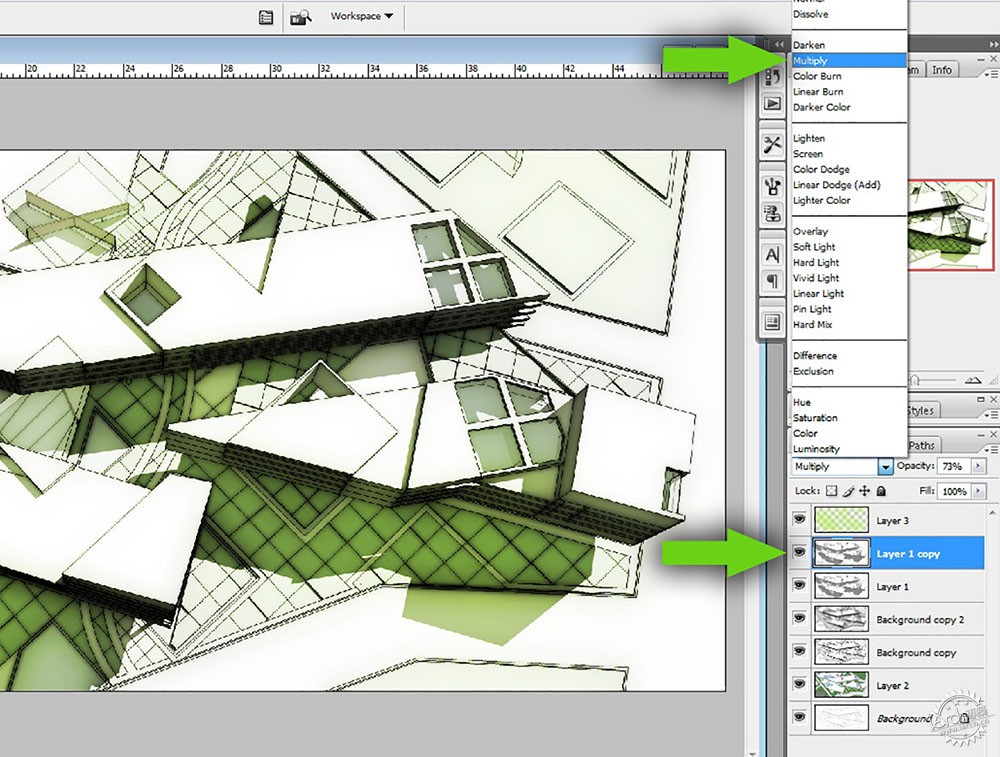Choose Color Burn blend mode
Screen dimensions: 1000x757
click(848, 76)
